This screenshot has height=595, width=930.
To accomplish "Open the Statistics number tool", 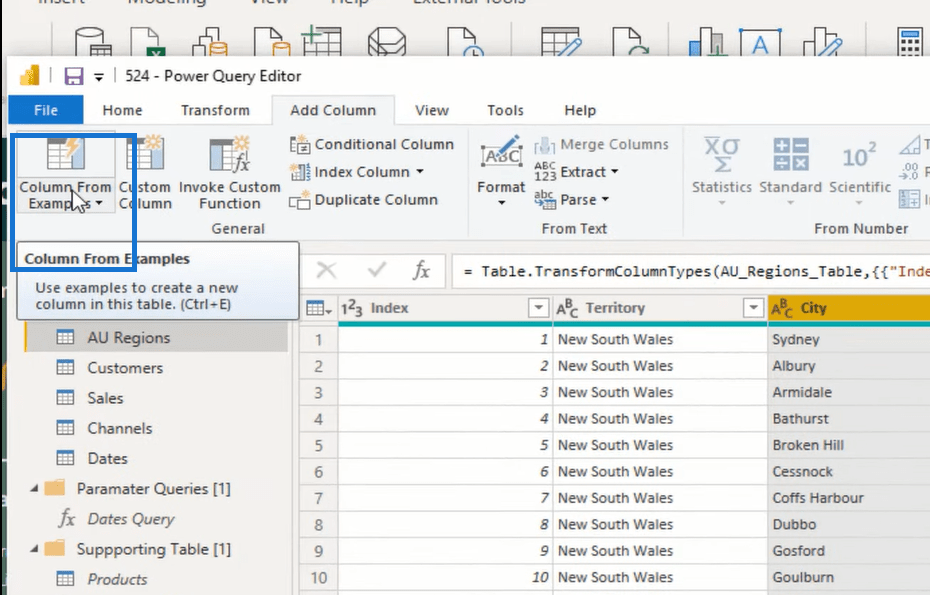I will (722, 171).
